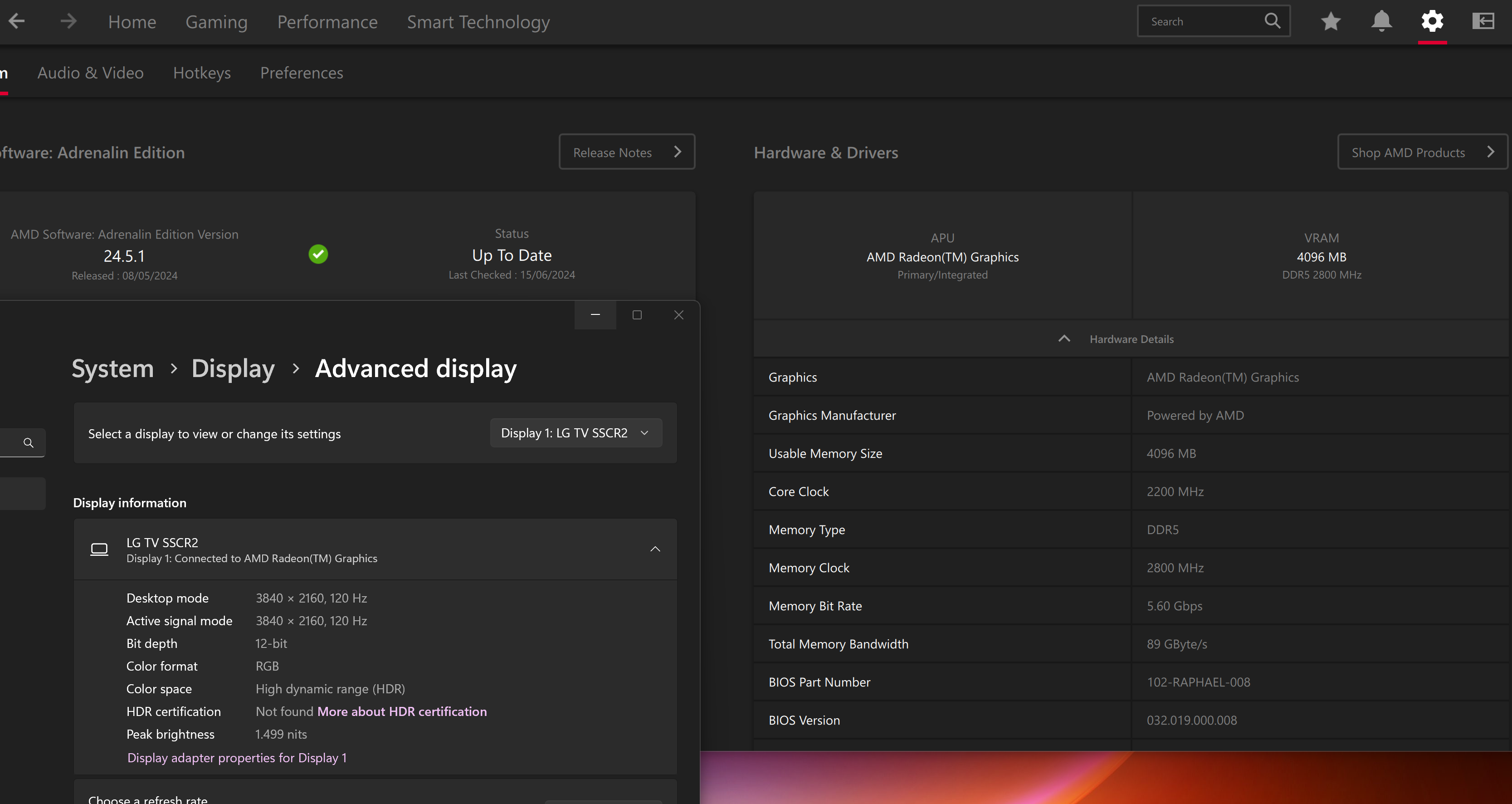The width and height of the screenshot is (1512, 804).
Task: Select the Hotkeys settings sub-tab
Action: coord(202,73)
